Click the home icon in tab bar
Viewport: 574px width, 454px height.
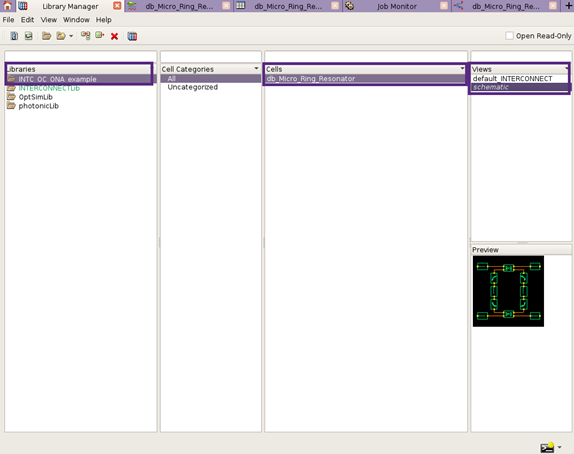coord(7,6)
